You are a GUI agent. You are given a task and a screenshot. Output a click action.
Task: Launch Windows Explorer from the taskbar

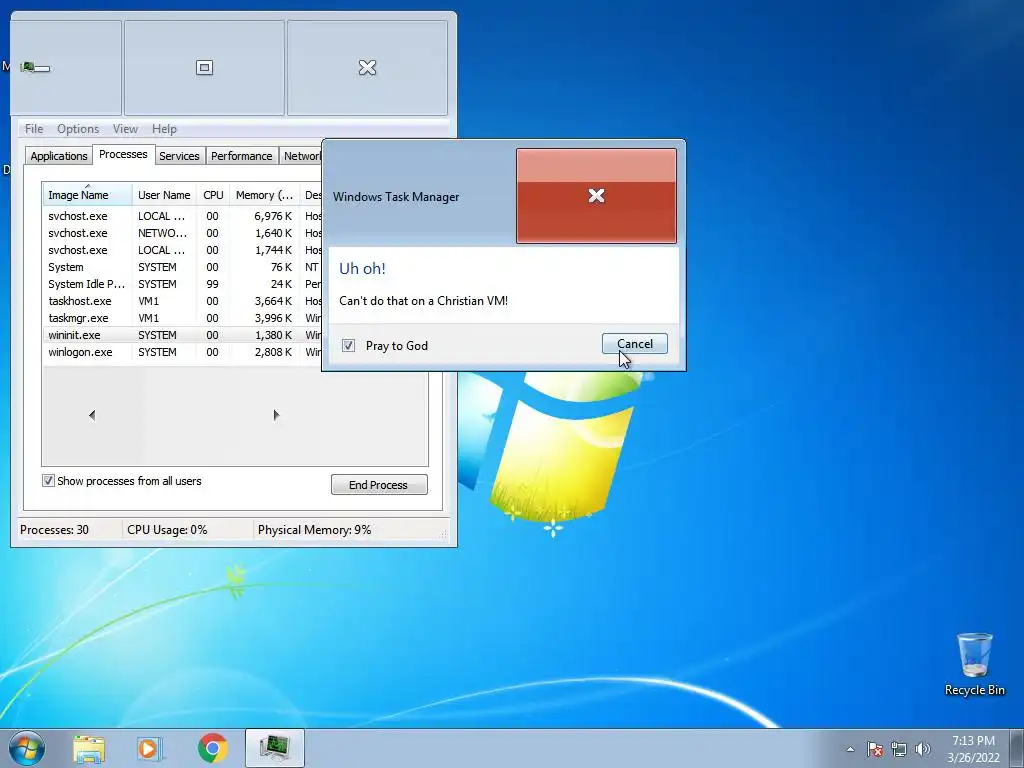click(89, 749)
